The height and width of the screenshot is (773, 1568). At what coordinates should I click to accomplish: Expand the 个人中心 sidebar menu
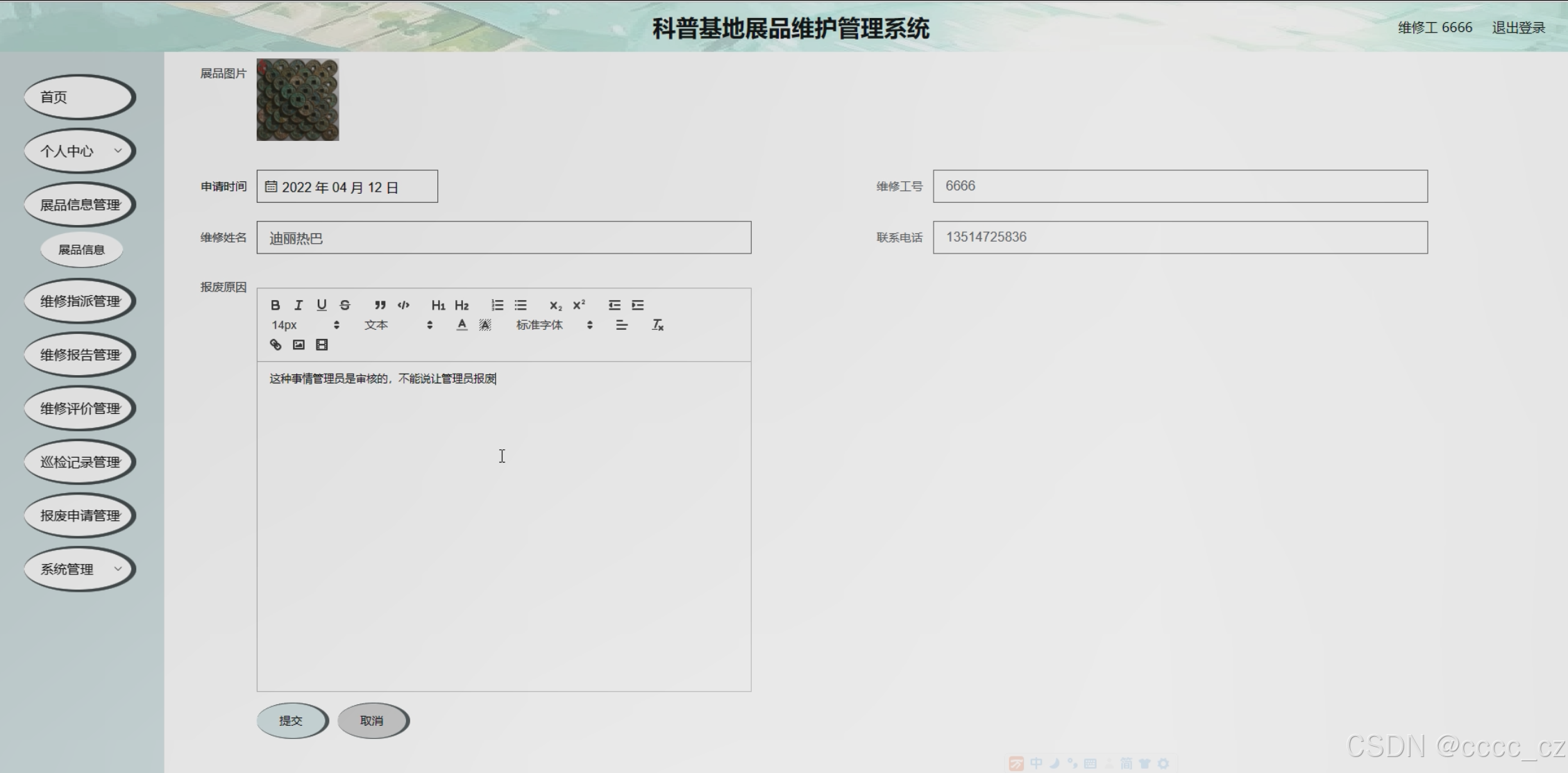pos(80,151)
